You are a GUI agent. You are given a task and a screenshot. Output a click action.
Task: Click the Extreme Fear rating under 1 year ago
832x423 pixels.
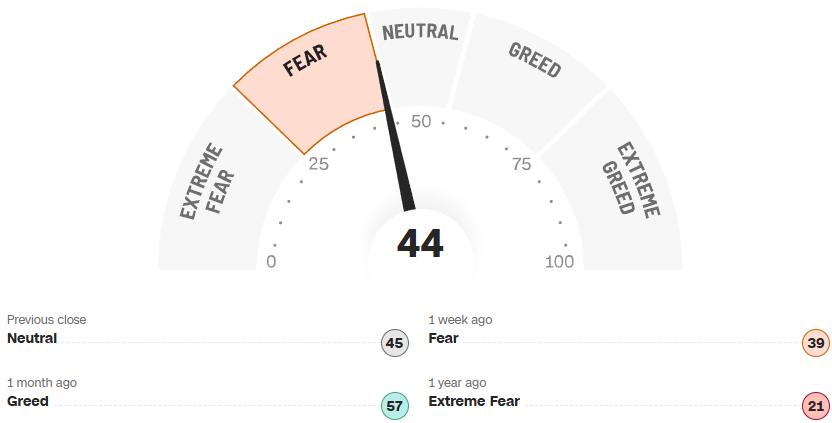(x=474, y=401)
